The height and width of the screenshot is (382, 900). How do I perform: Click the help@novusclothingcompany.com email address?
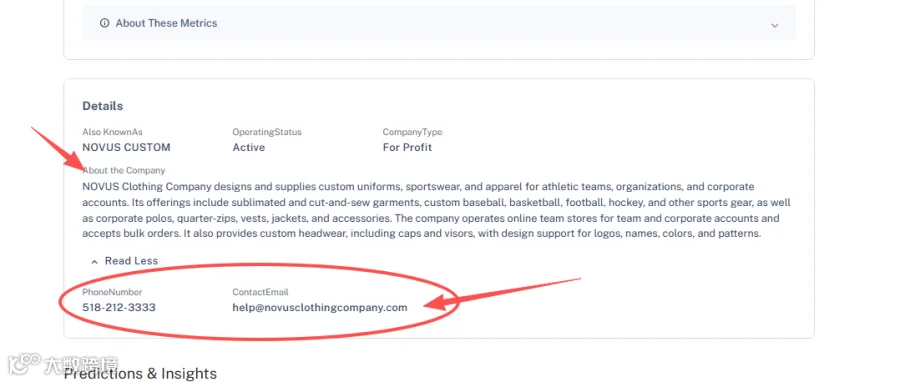[320, 307]
